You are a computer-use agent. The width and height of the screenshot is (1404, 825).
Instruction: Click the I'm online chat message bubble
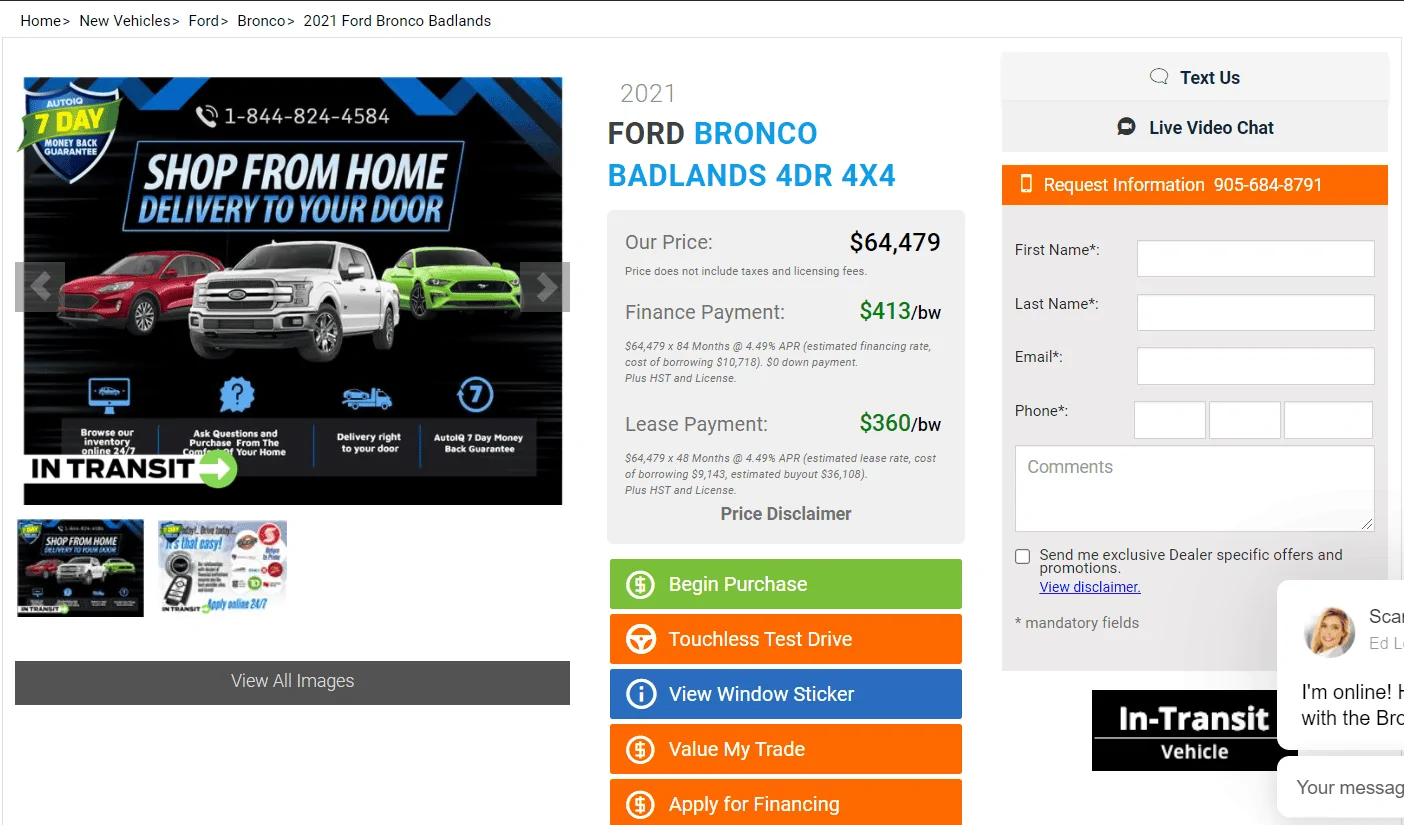coord(1341,665)
